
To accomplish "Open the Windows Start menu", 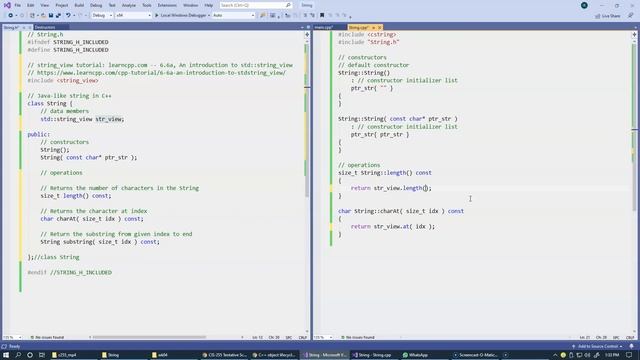I will click(6, 355).
